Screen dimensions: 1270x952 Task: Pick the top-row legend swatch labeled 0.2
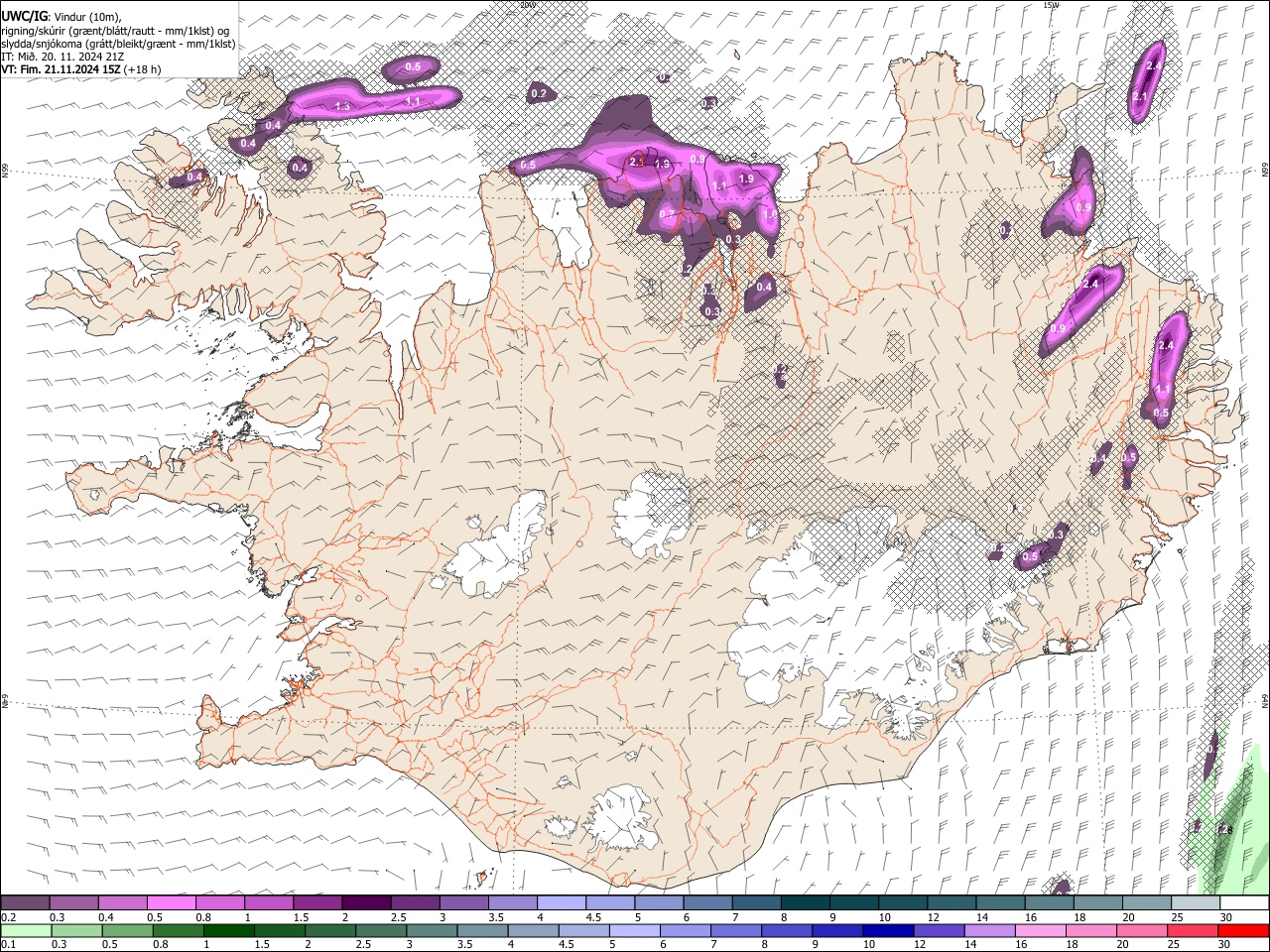[25, 903]
